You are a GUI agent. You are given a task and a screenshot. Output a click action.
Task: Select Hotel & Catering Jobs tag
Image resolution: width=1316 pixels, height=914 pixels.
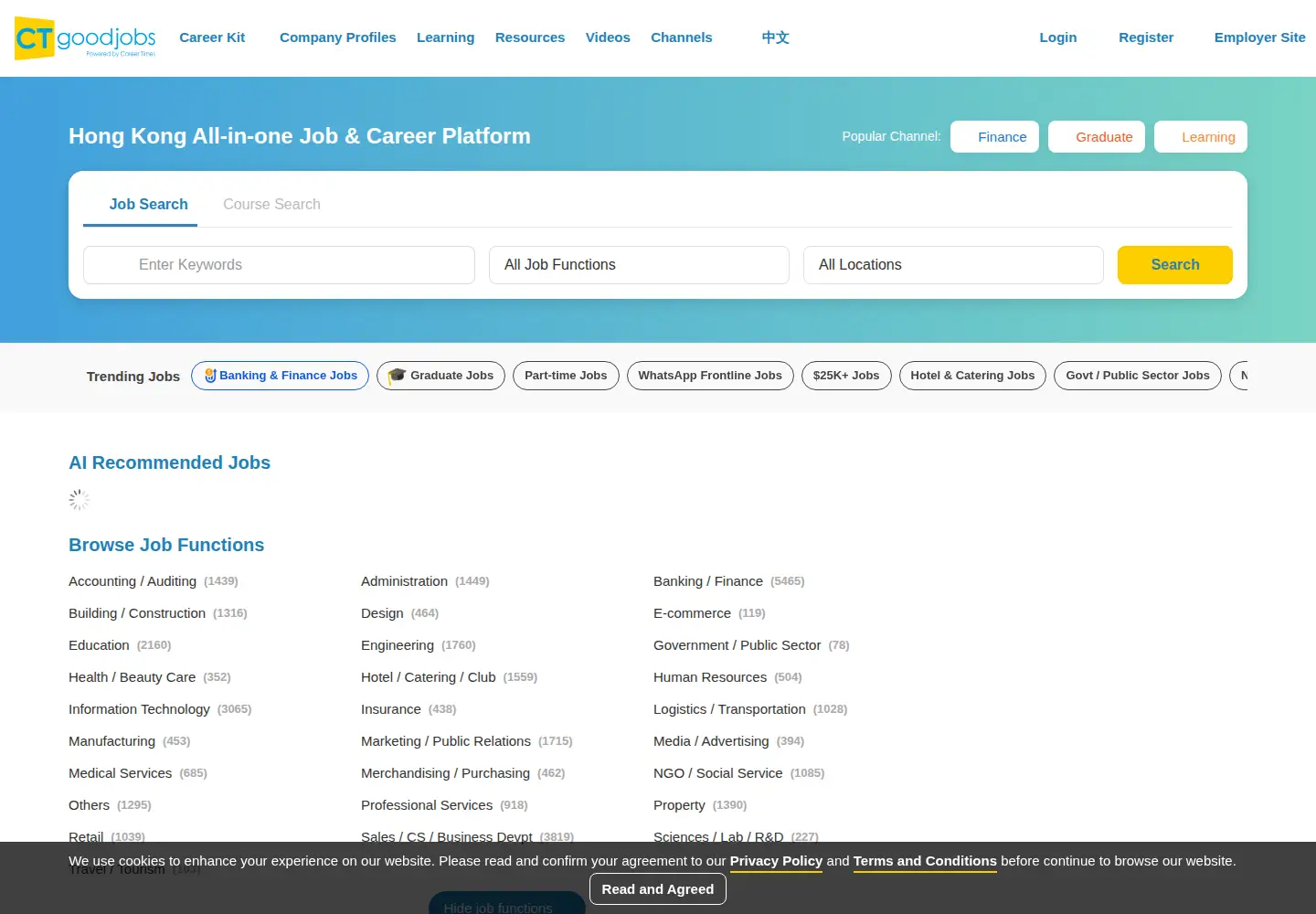972,376
